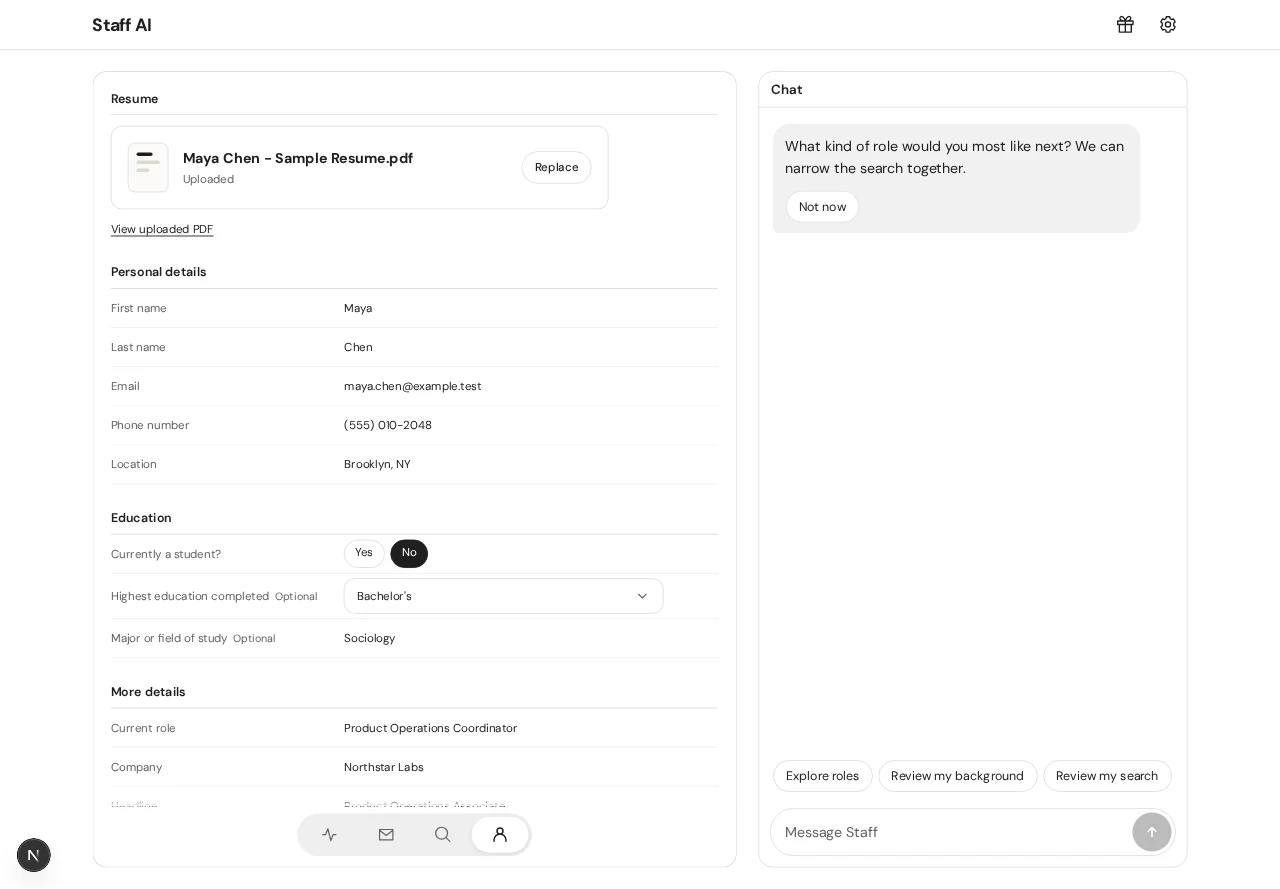Click the Staff AI title
This screenshot has height=889, width=1280.
click(122, 25)
